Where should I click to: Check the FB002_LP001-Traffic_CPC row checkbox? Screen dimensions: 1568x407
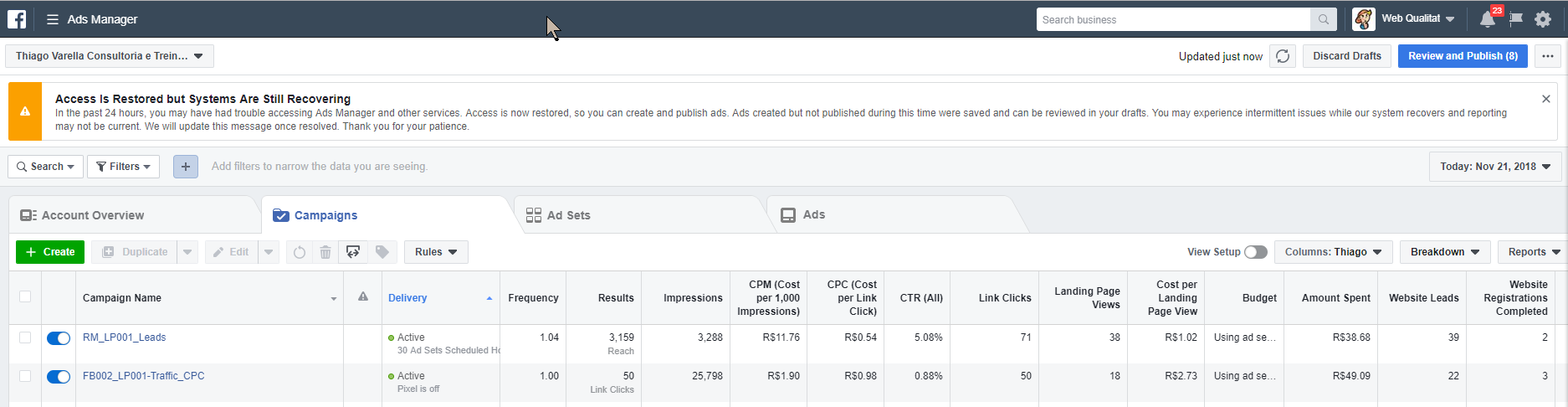pos(25,376)
